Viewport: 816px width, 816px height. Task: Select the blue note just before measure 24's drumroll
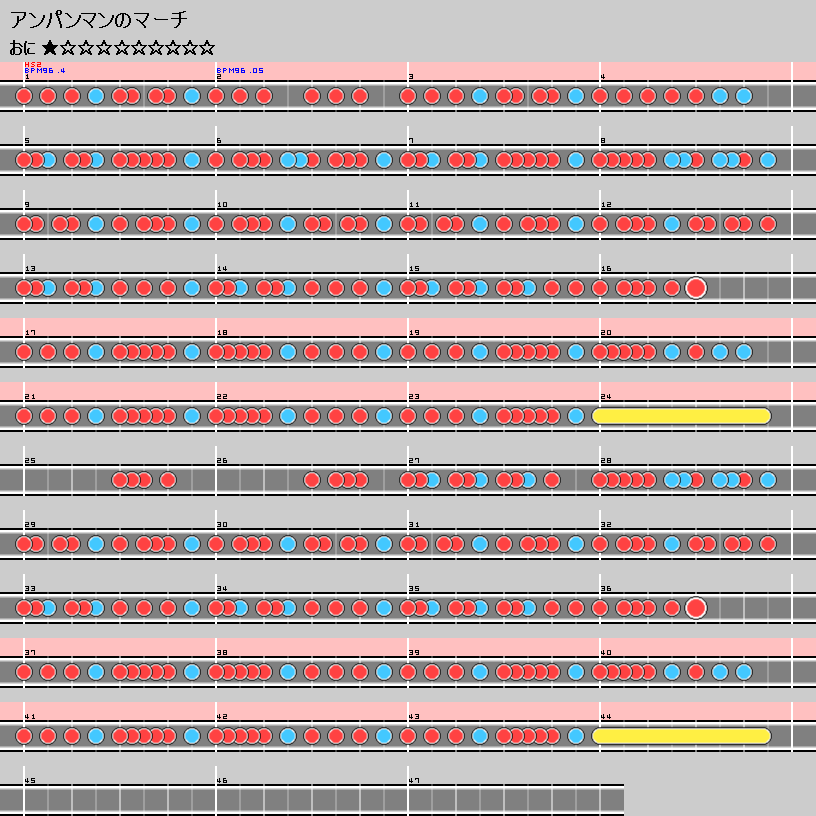coord(576,416)
